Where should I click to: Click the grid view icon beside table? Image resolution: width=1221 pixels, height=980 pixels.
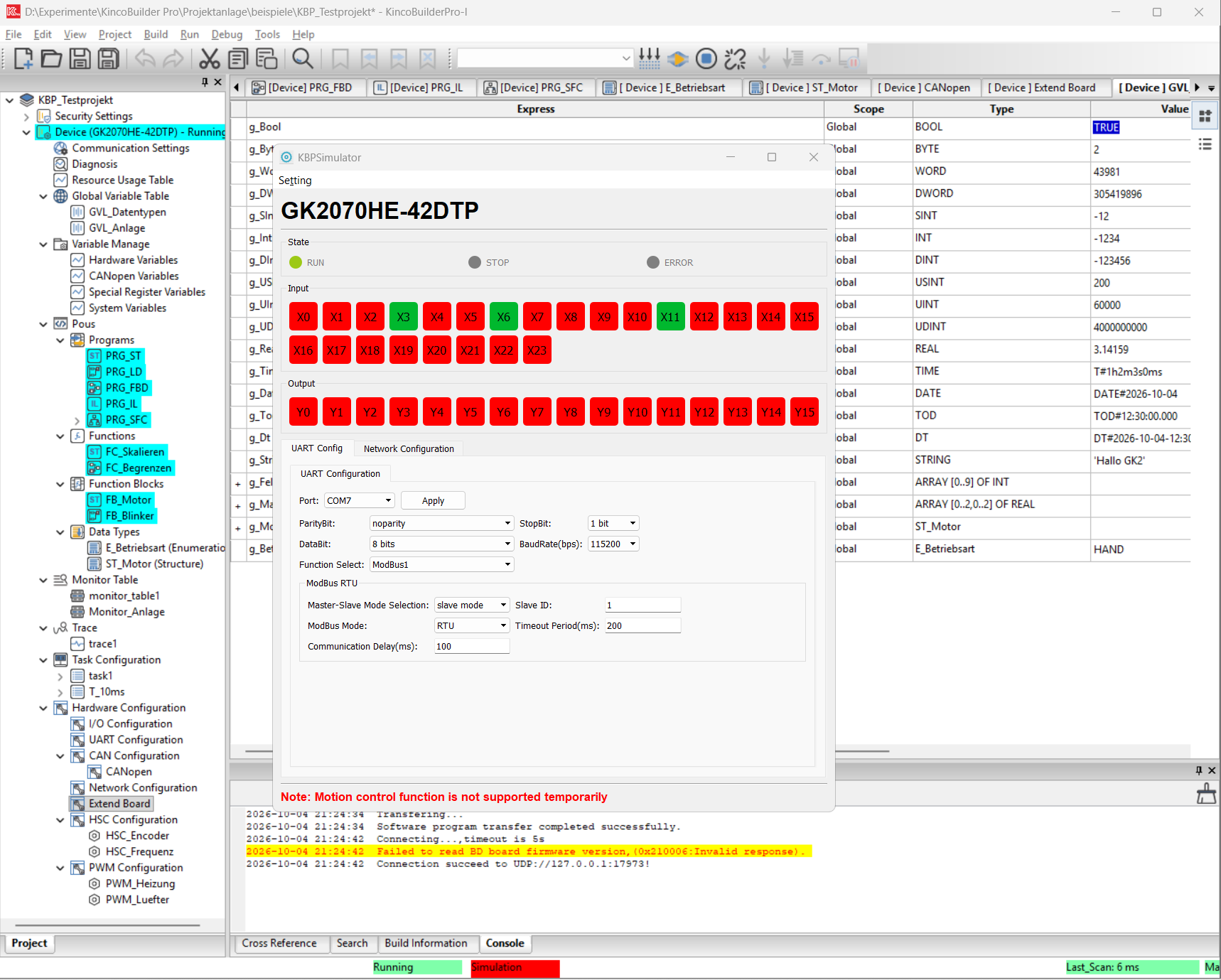1205,117
